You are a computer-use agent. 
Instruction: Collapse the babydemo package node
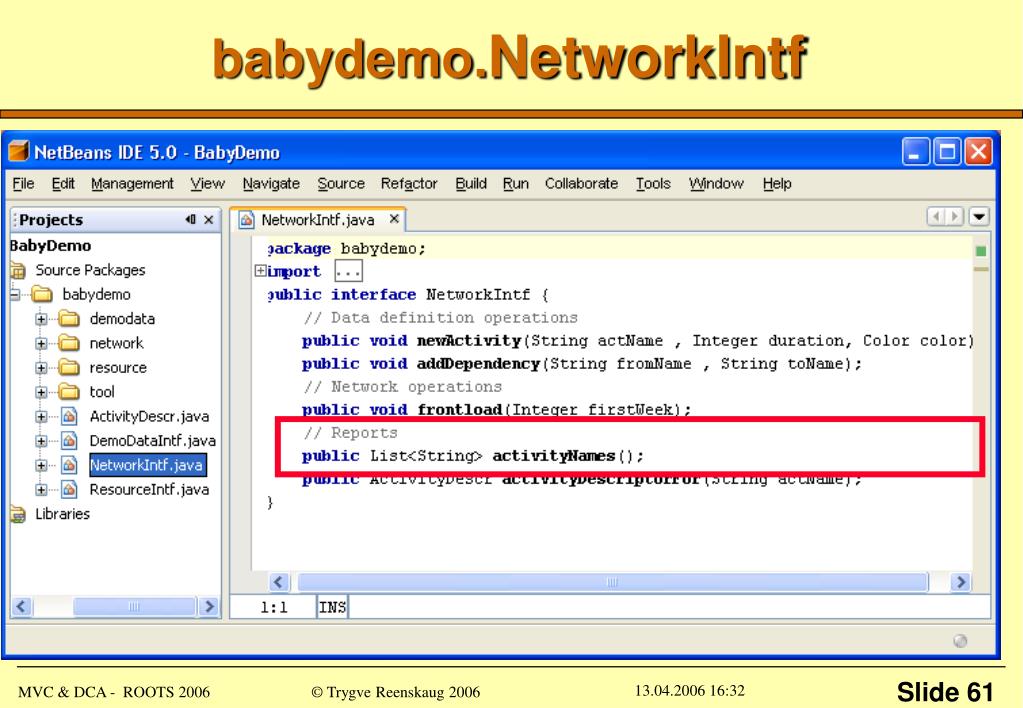(14, 294)
